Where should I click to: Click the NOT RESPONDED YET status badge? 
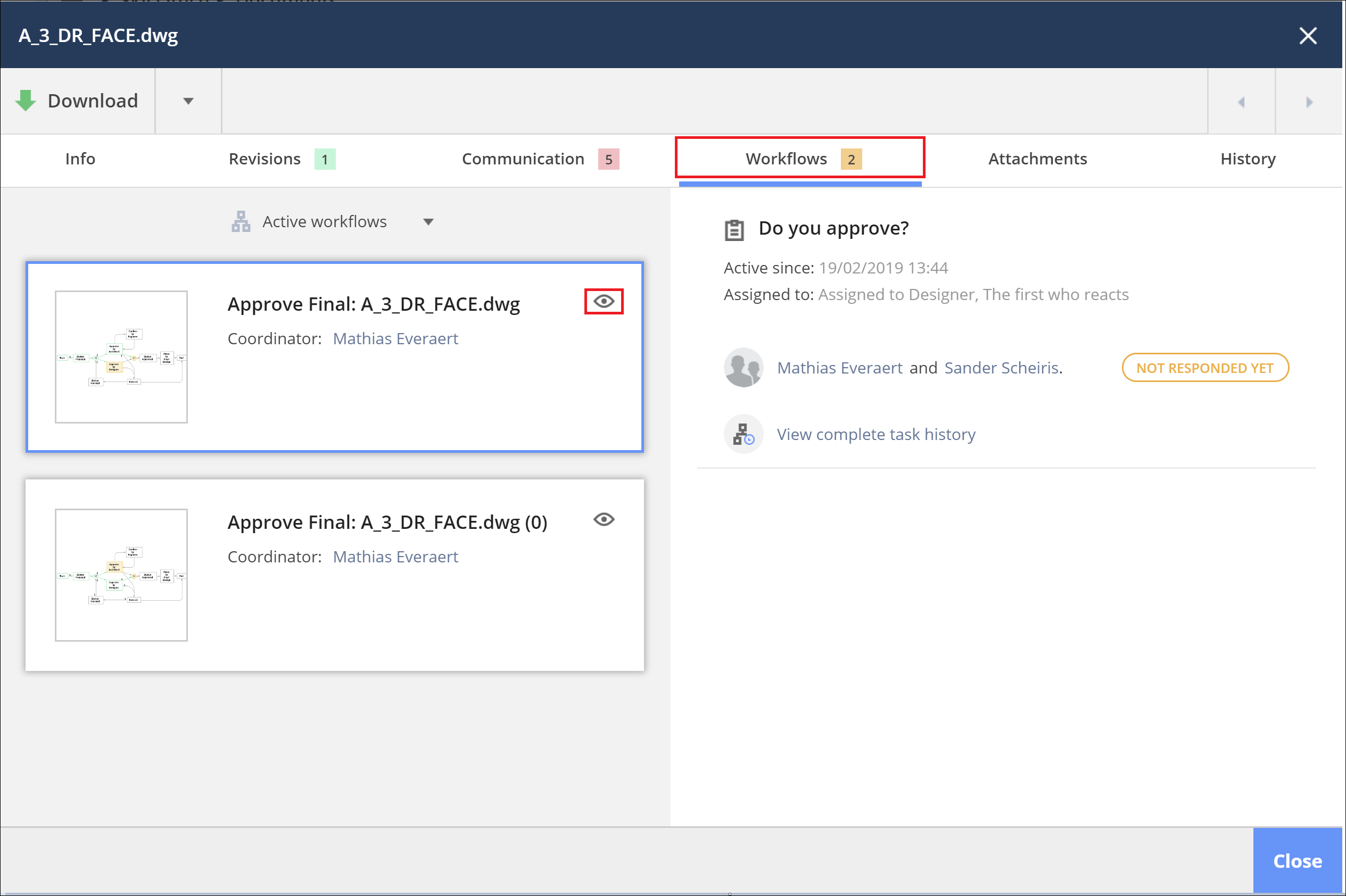(x=1205, y=367)
